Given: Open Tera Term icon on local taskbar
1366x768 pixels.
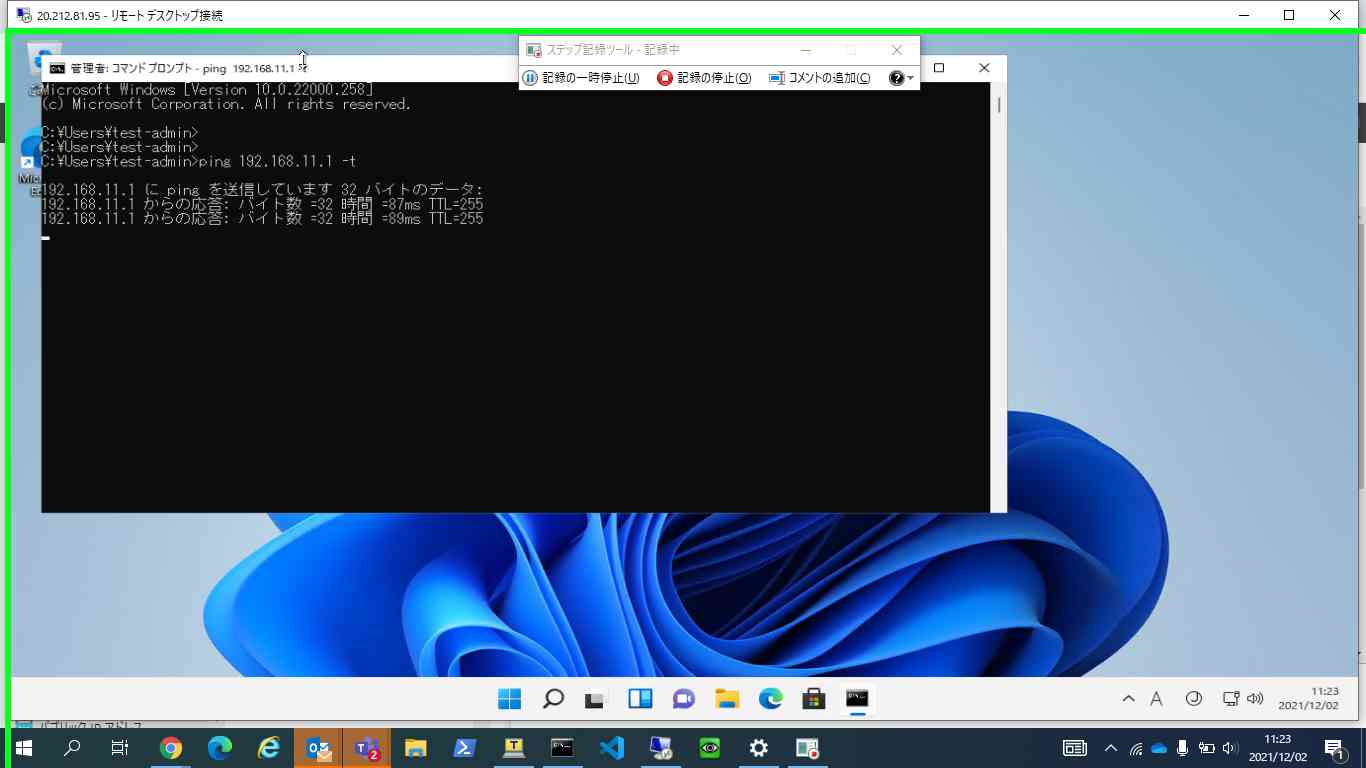Looking at the screenshot, I should (x=513, y=748).
